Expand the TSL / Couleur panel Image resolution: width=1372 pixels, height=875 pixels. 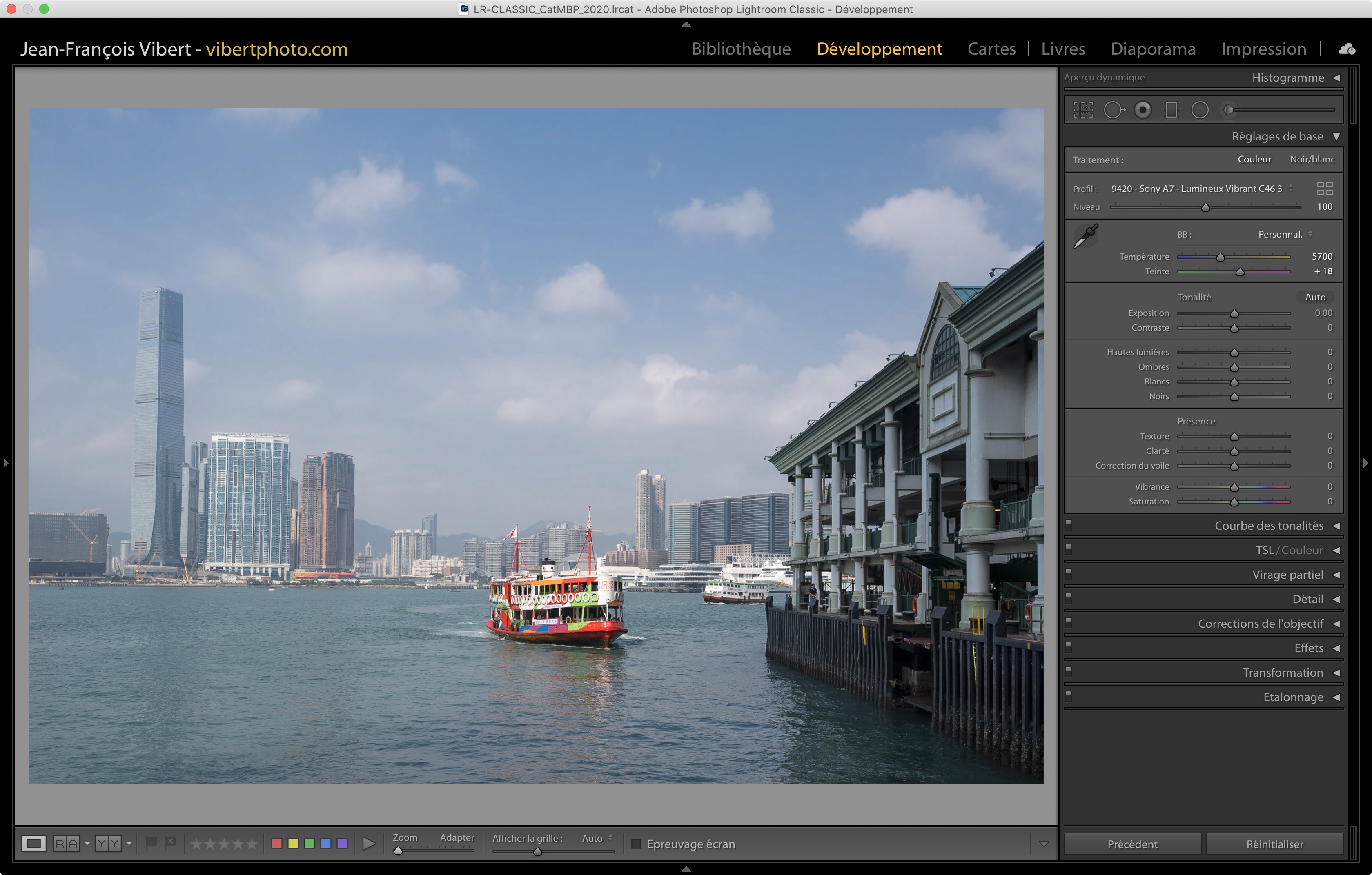click(1290, 551)
